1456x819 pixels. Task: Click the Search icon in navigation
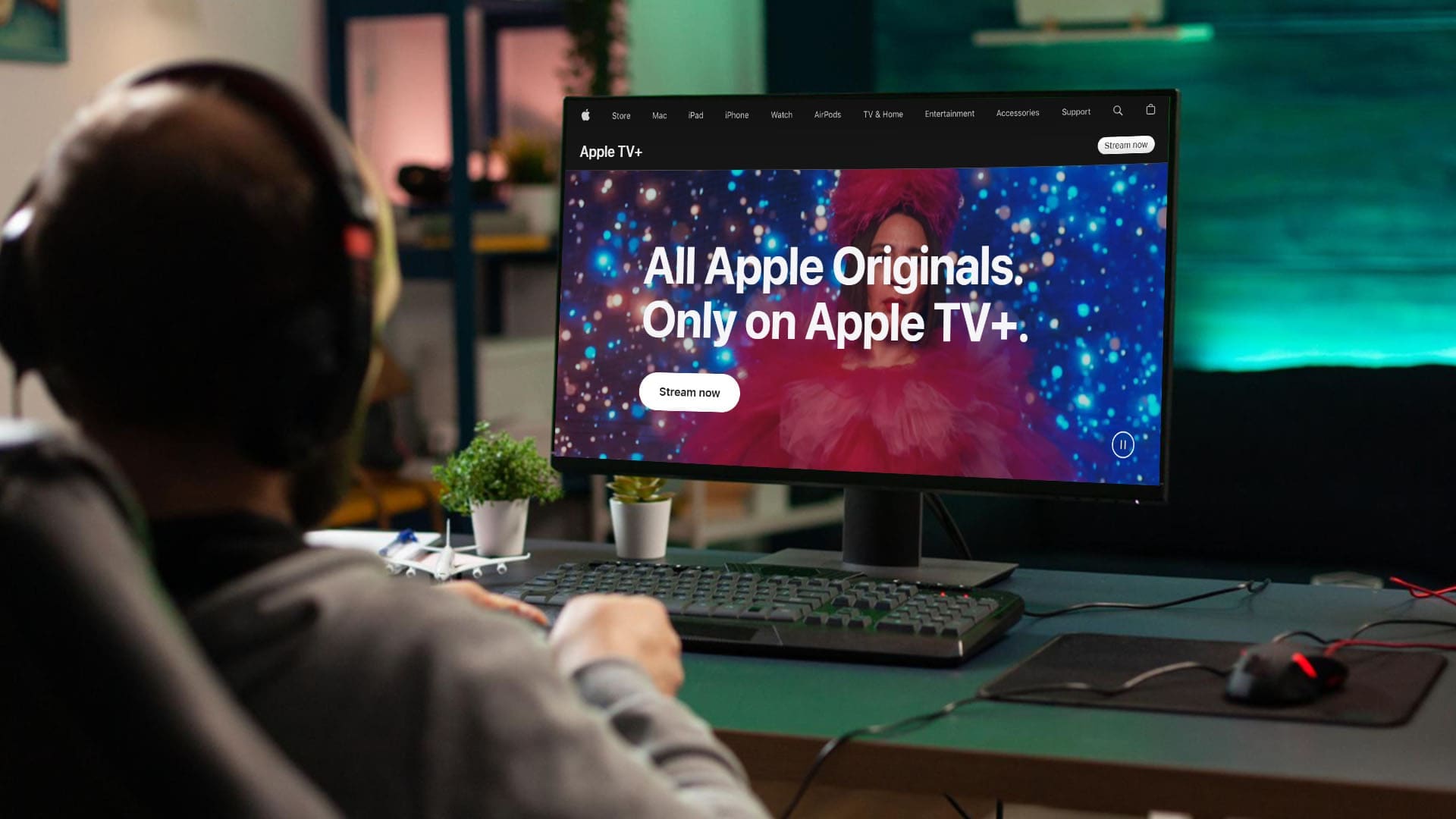pyautogui.click(x=1117, y=110)
